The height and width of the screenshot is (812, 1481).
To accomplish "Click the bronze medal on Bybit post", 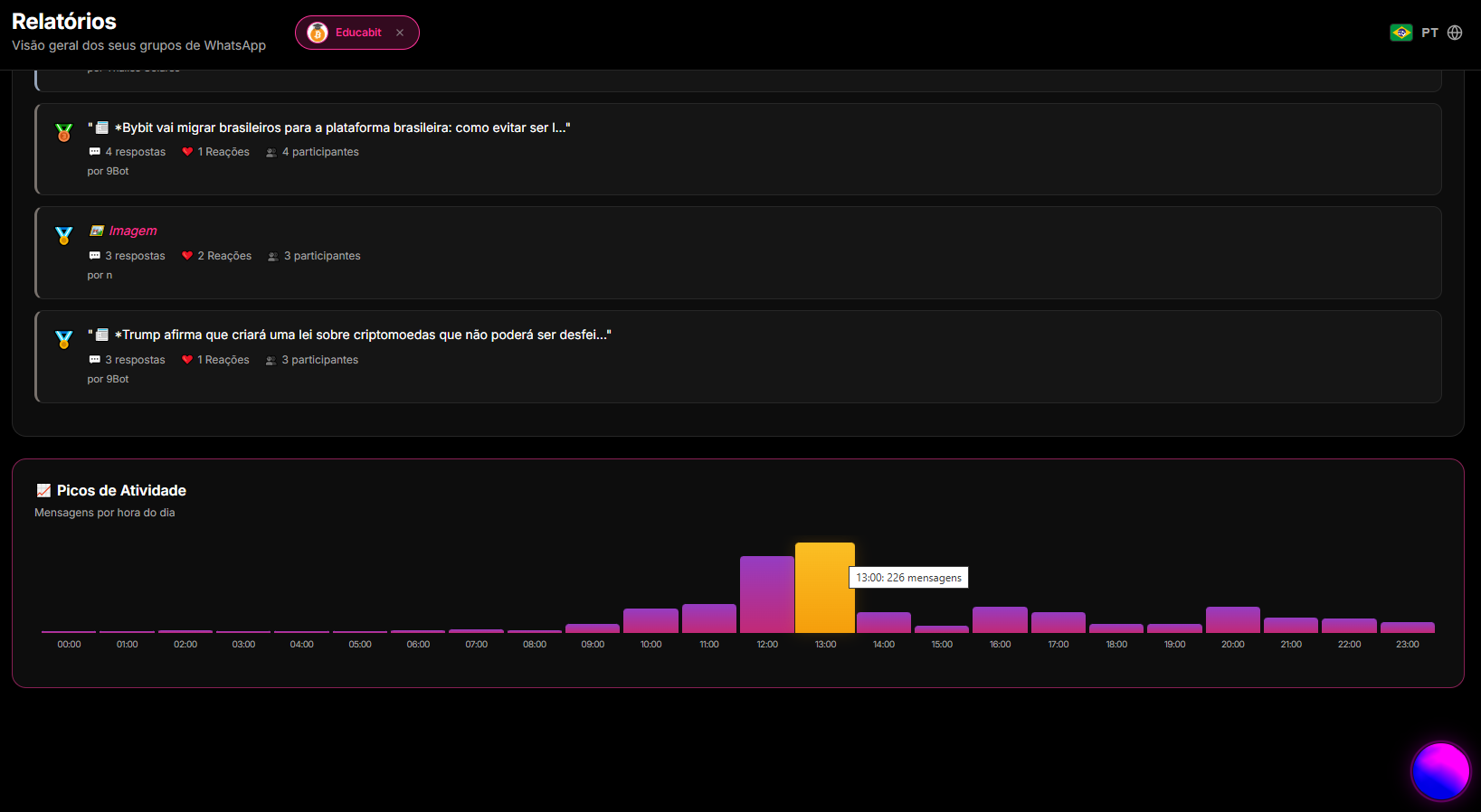I will (x=63, y=133).
